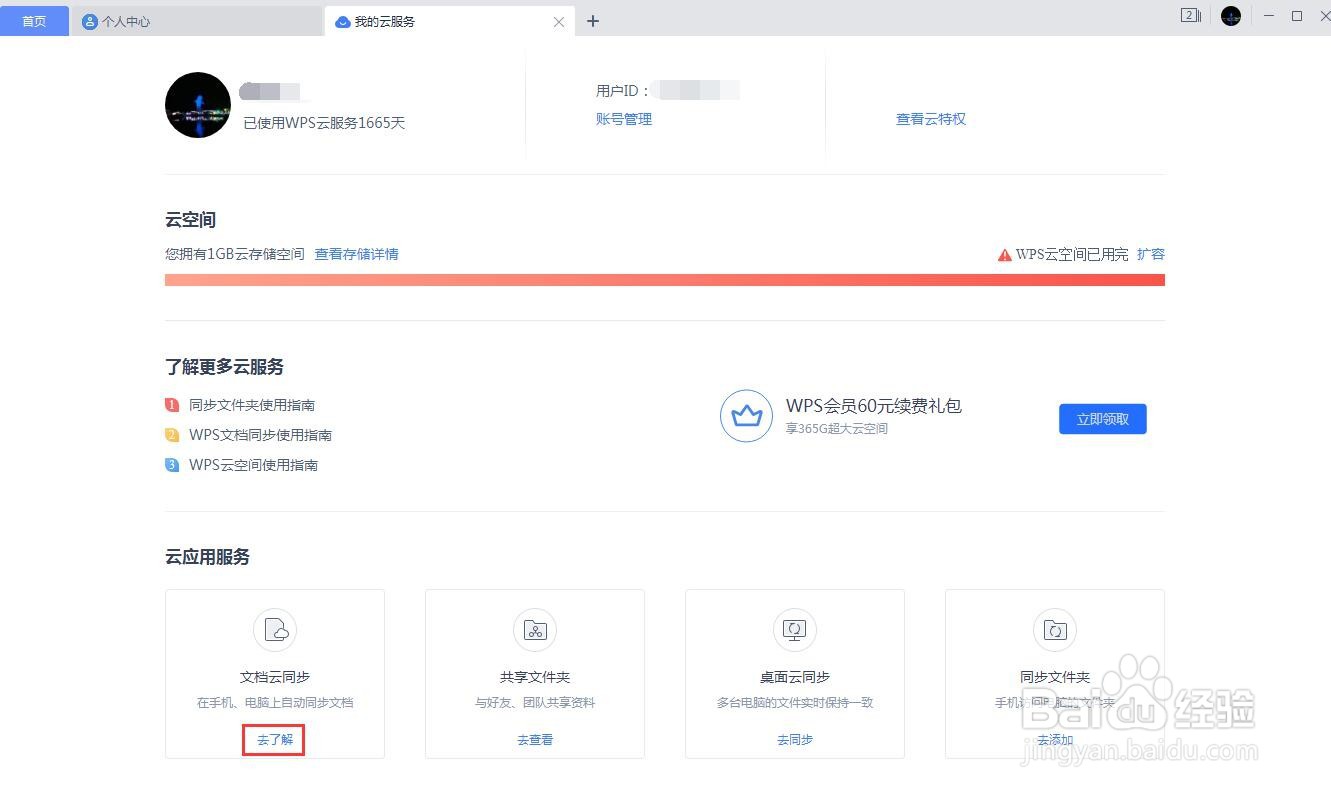1331x796 pixels.
Task: Click the 同步文件夹 card title
Action: pos(1055,677)
